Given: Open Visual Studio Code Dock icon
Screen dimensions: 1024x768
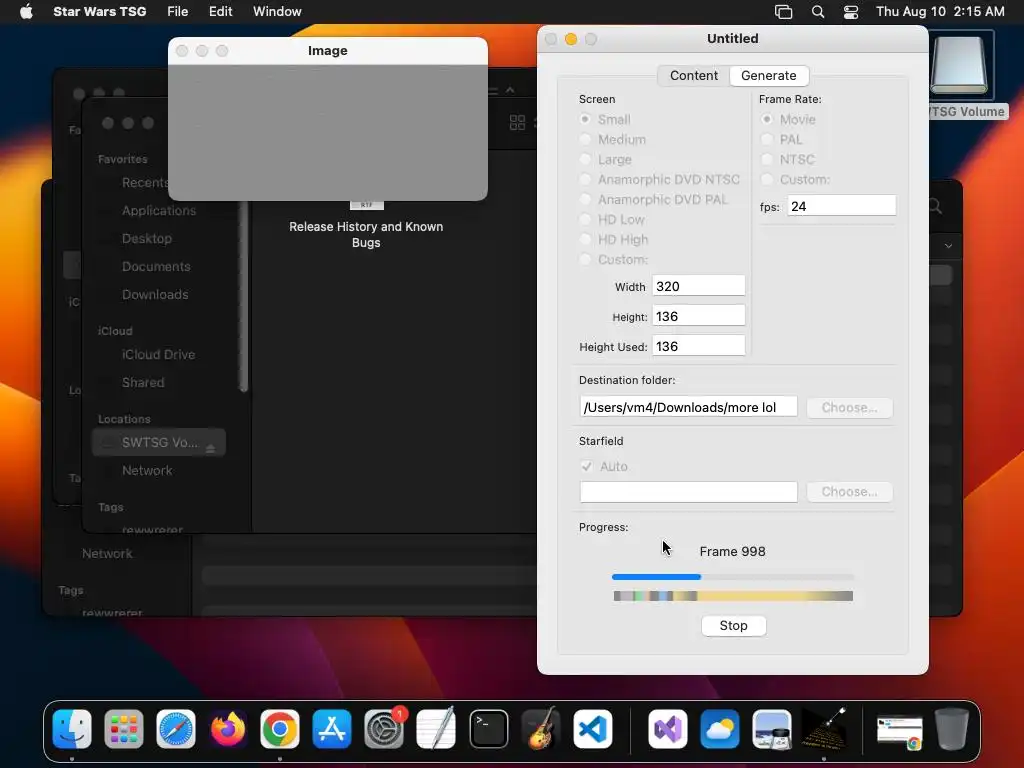Looking at the screenshot, I should point(593,729).
